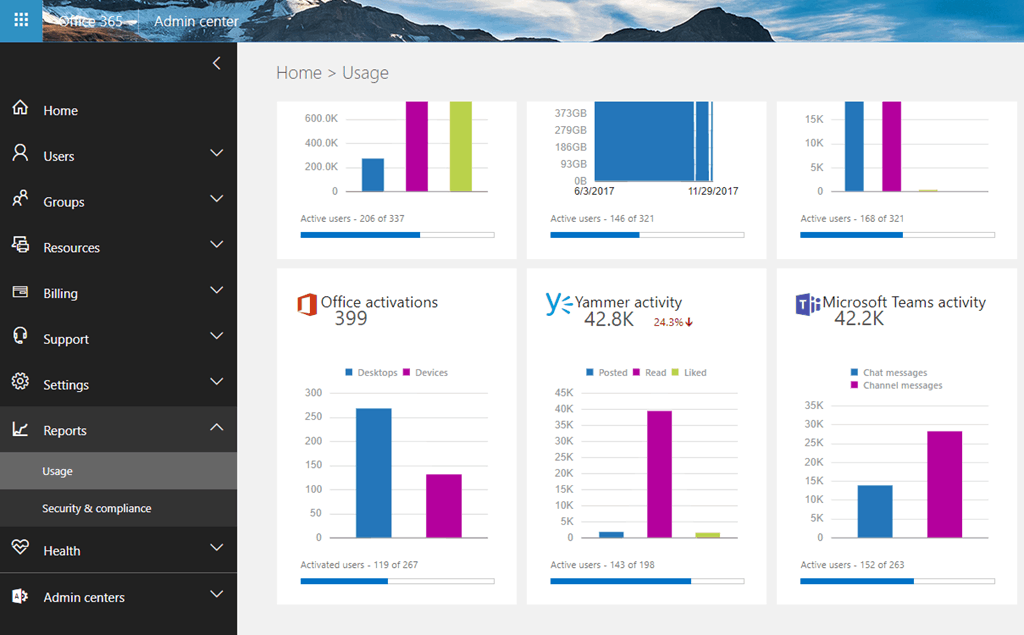Viewport: 1024px width, 635px height.
Task: Go to Home breadcrumb link
Action: [x=298, y=73]
